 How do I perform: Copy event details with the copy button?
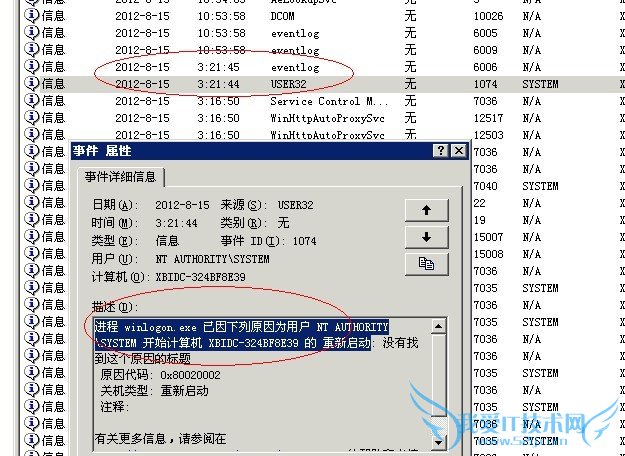(x=426, y=264)
